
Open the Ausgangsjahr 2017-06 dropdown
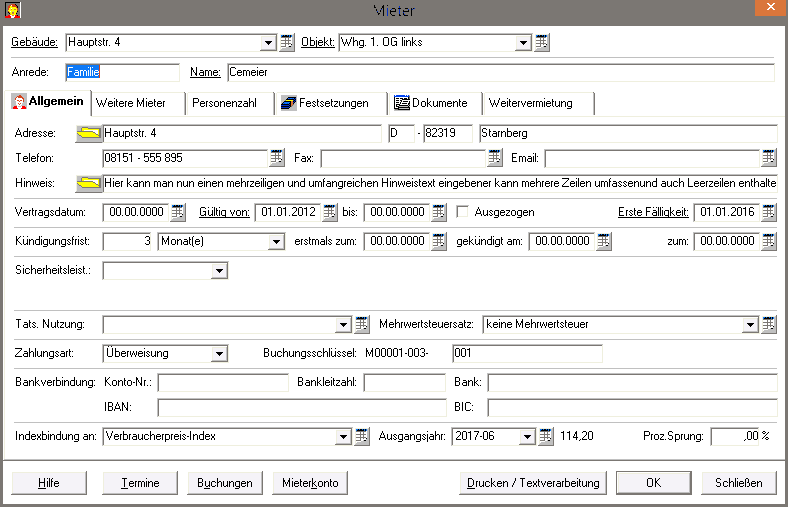pyautogui.click(x=527, y=436)
